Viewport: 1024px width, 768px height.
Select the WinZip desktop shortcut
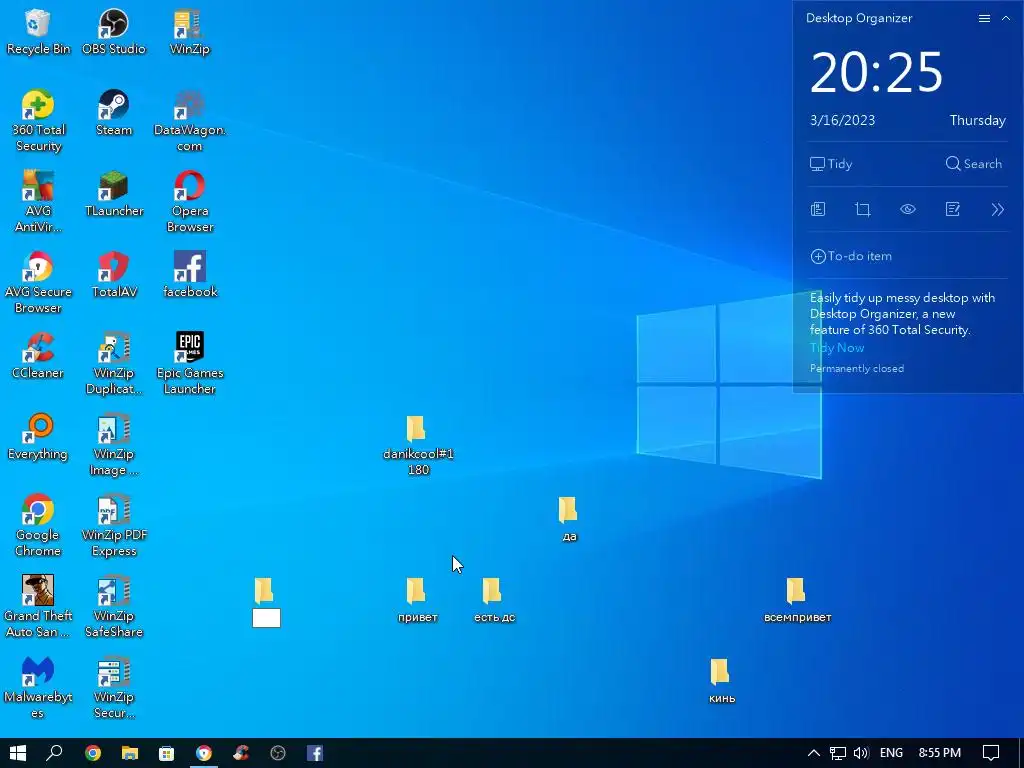pos(189,31)
